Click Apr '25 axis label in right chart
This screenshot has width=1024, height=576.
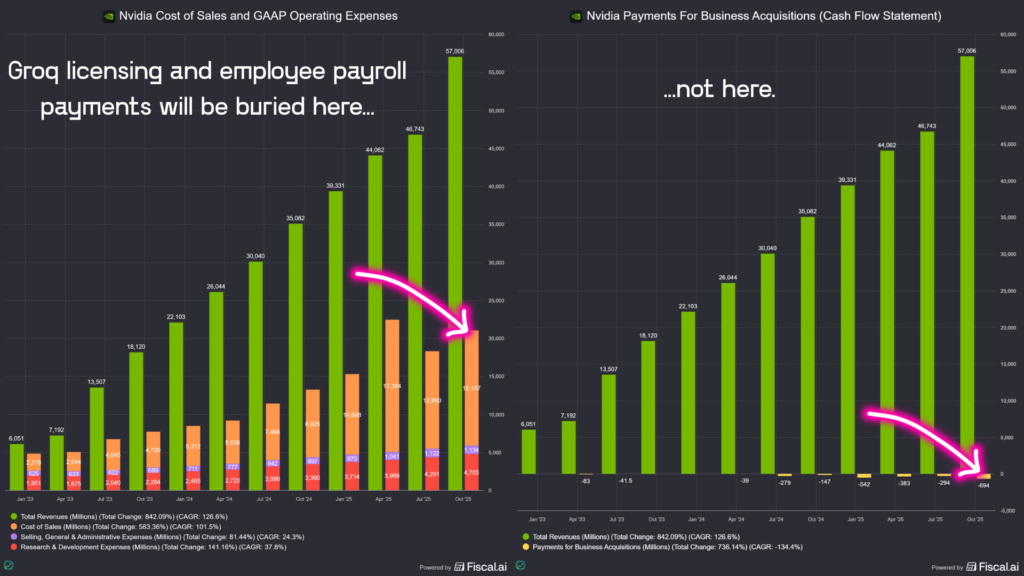click(x=895, y=519)
